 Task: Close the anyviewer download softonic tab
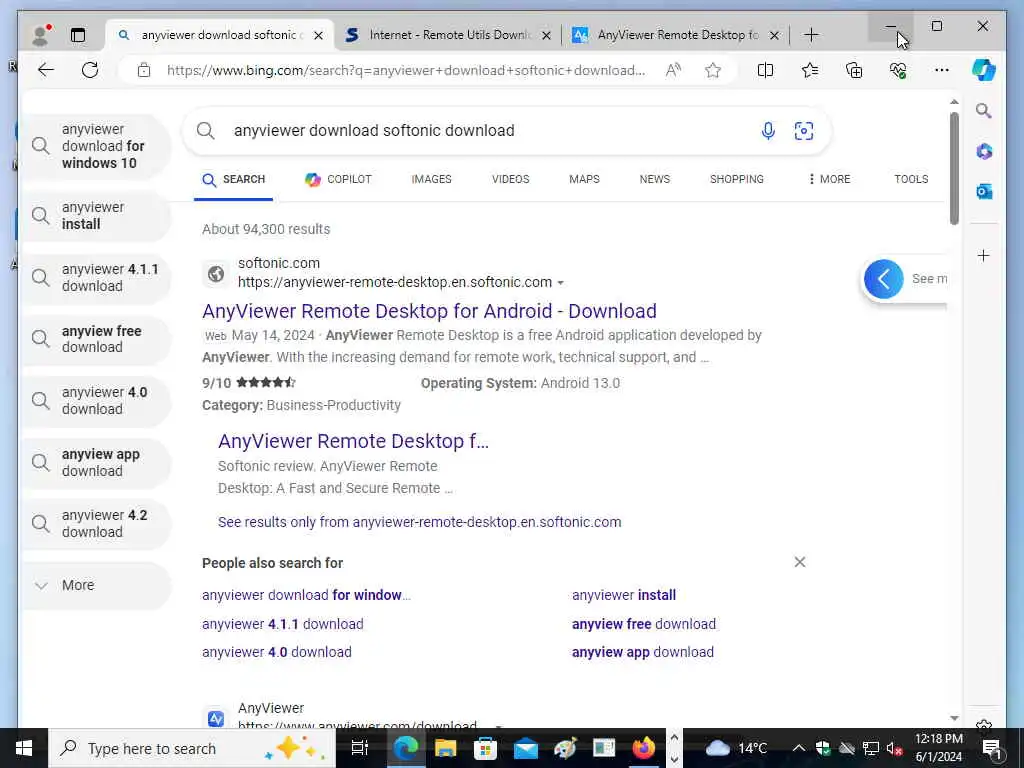pos(318,35)
